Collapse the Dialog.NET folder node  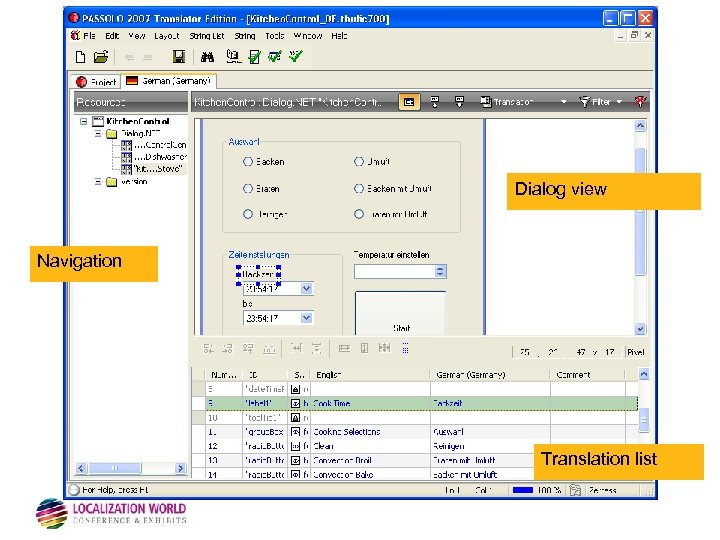(98, 134)
